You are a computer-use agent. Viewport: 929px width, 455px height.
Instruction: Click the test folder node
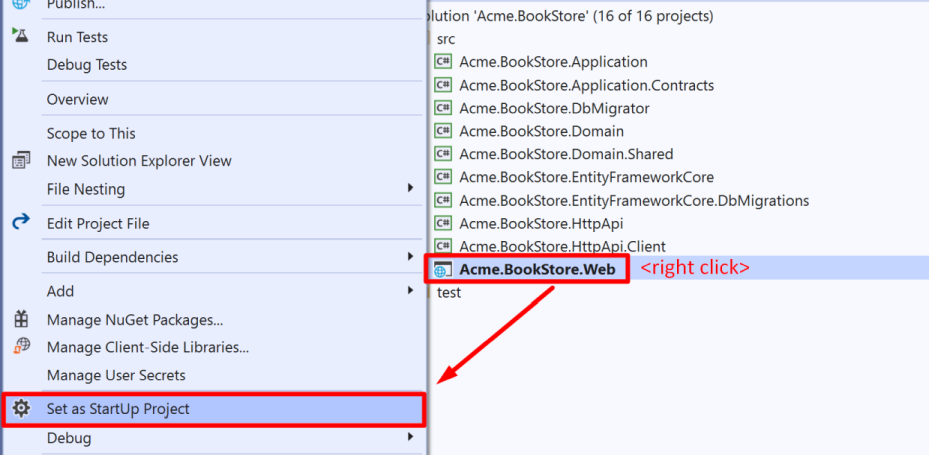449,292
